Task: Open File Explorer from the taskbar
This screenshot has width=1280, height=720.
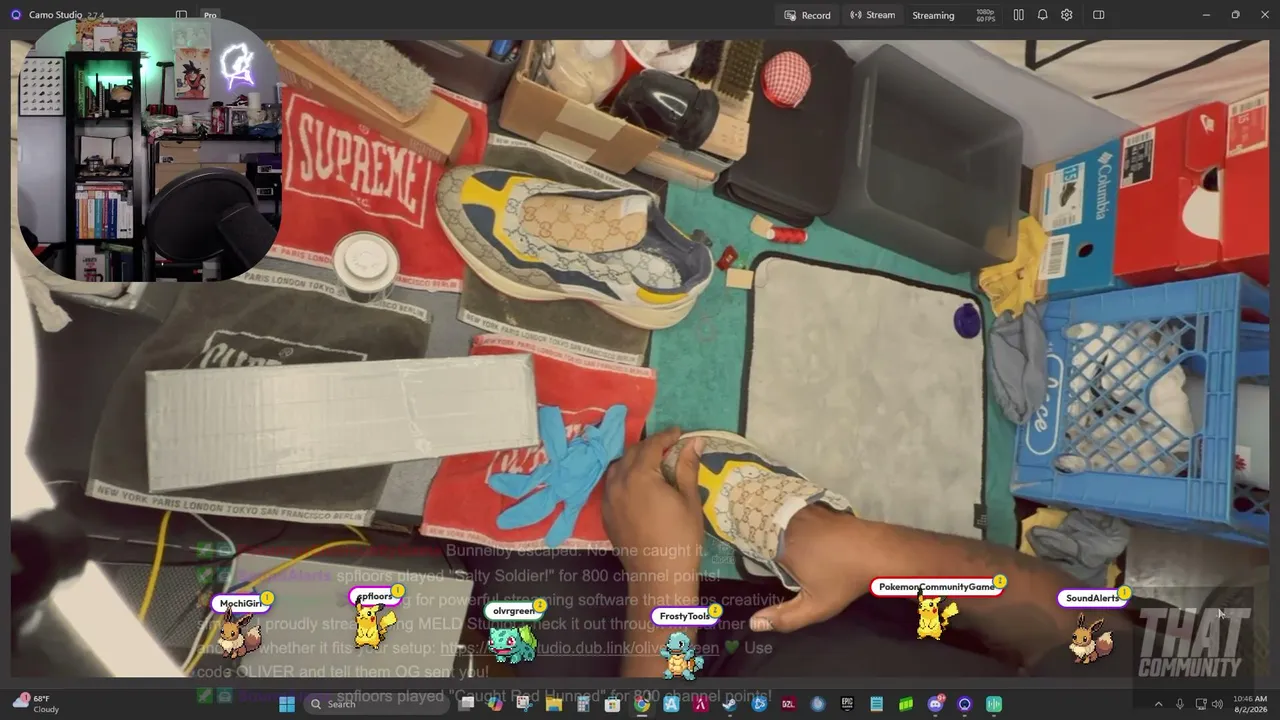Action: point(553,704)
